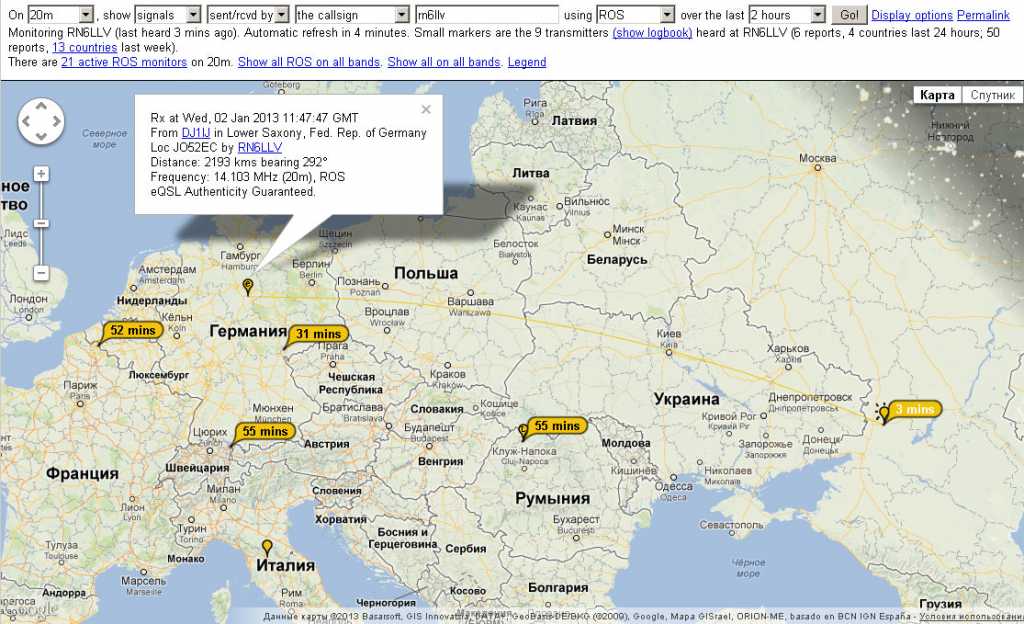Click the 'Frequency: 14.103 MHz (20m), ROS' line
Screen dimensions: 1024x624
[248, 177]
